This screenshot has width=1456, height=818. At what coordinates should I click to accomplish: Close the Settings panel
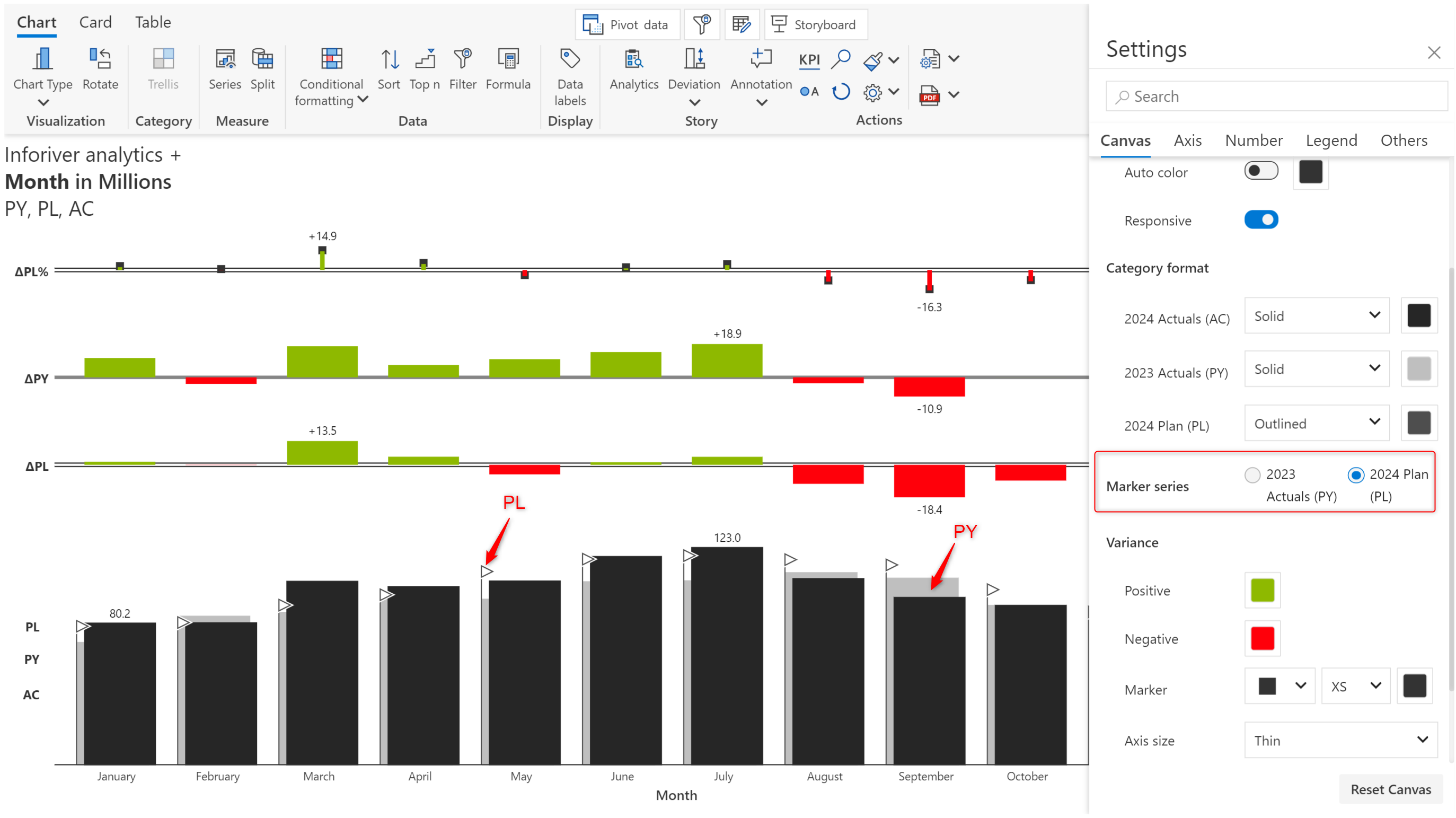pyautogui.click(x=1433, y=52)
